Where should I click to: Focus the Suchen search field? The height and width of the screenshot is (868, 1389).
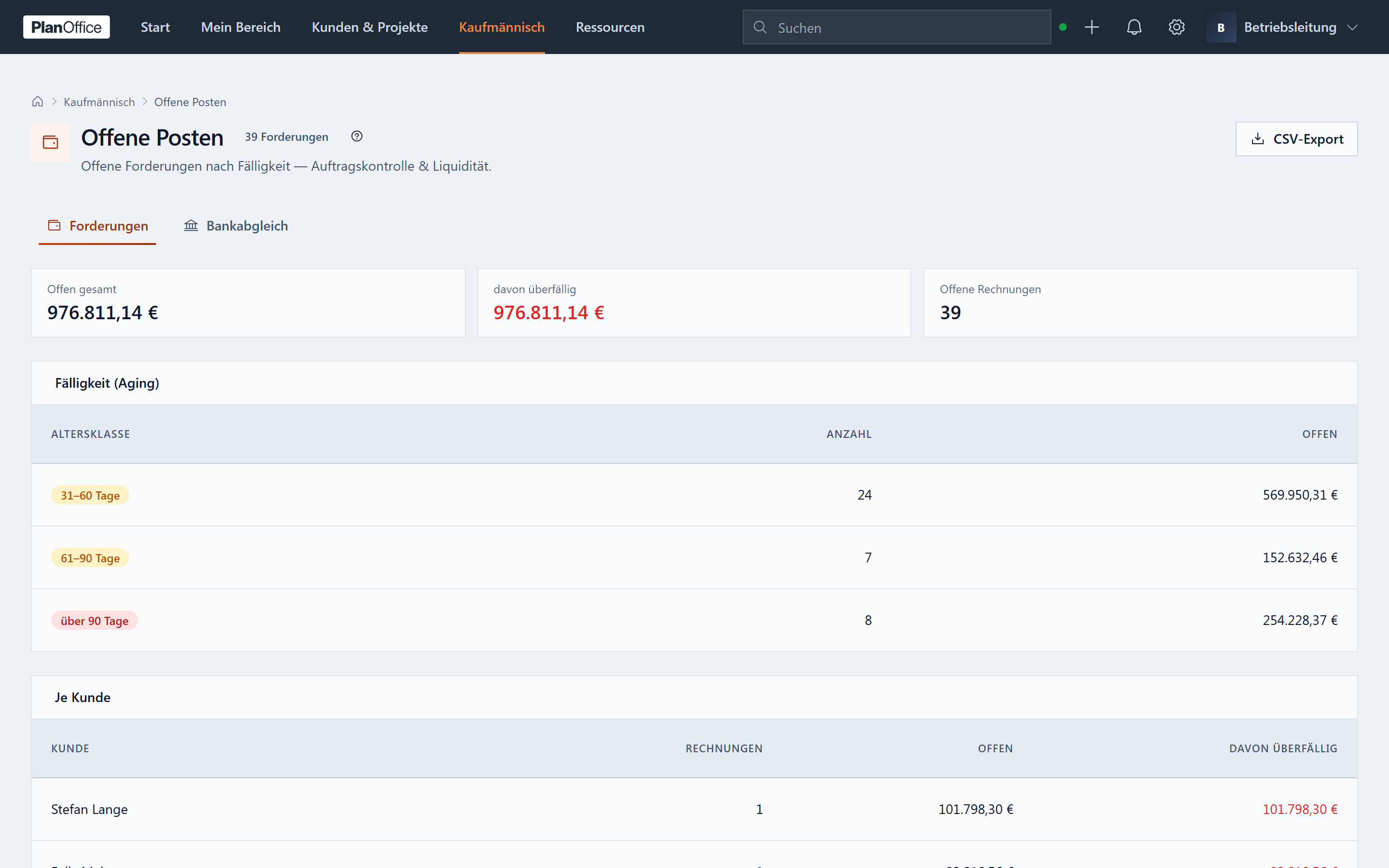point(897,27)
